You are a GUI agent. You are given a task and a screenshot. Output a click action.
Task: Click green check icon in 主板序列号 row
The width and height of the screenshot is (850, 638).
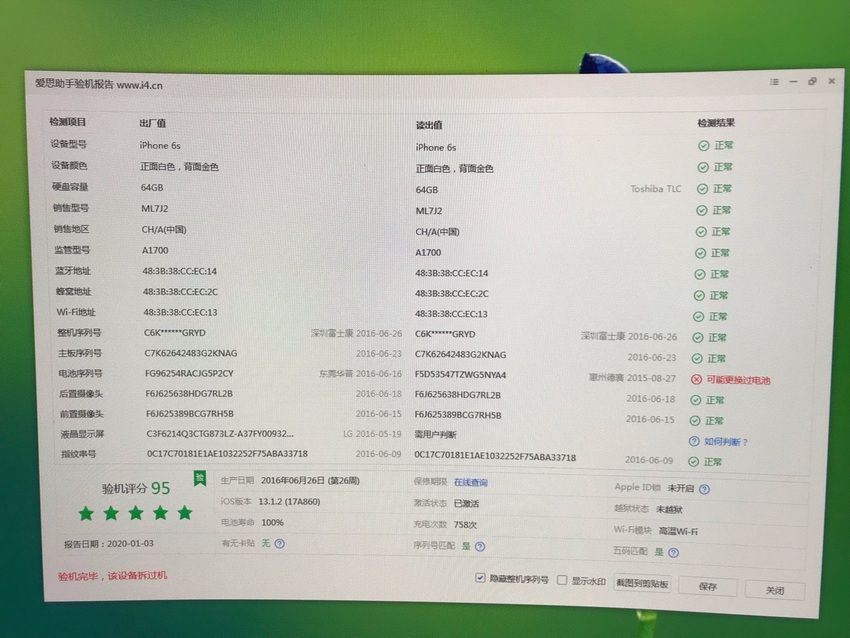[x=697, y=358]
